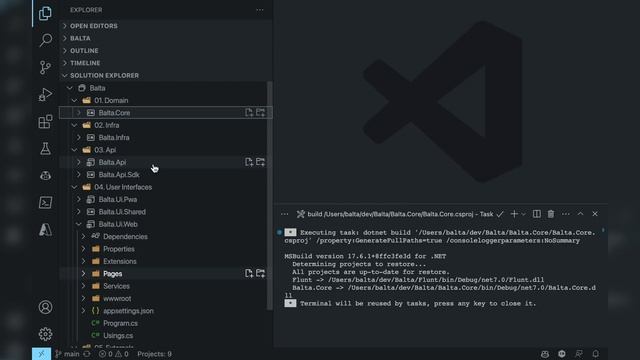Add new folder to Balta.Core project
This screenshot has height=360, width=640.
coord(260,113)
